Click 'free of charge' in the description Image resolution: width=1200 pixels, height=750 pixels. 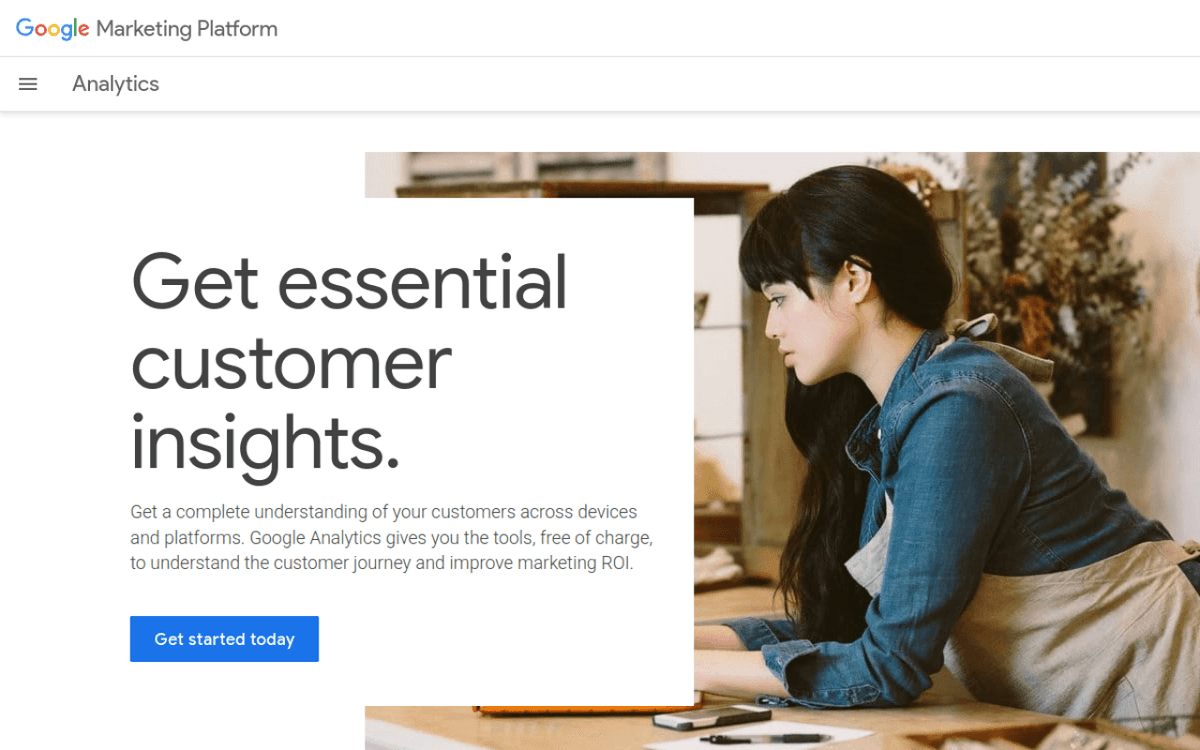click(x=594, y=537)
